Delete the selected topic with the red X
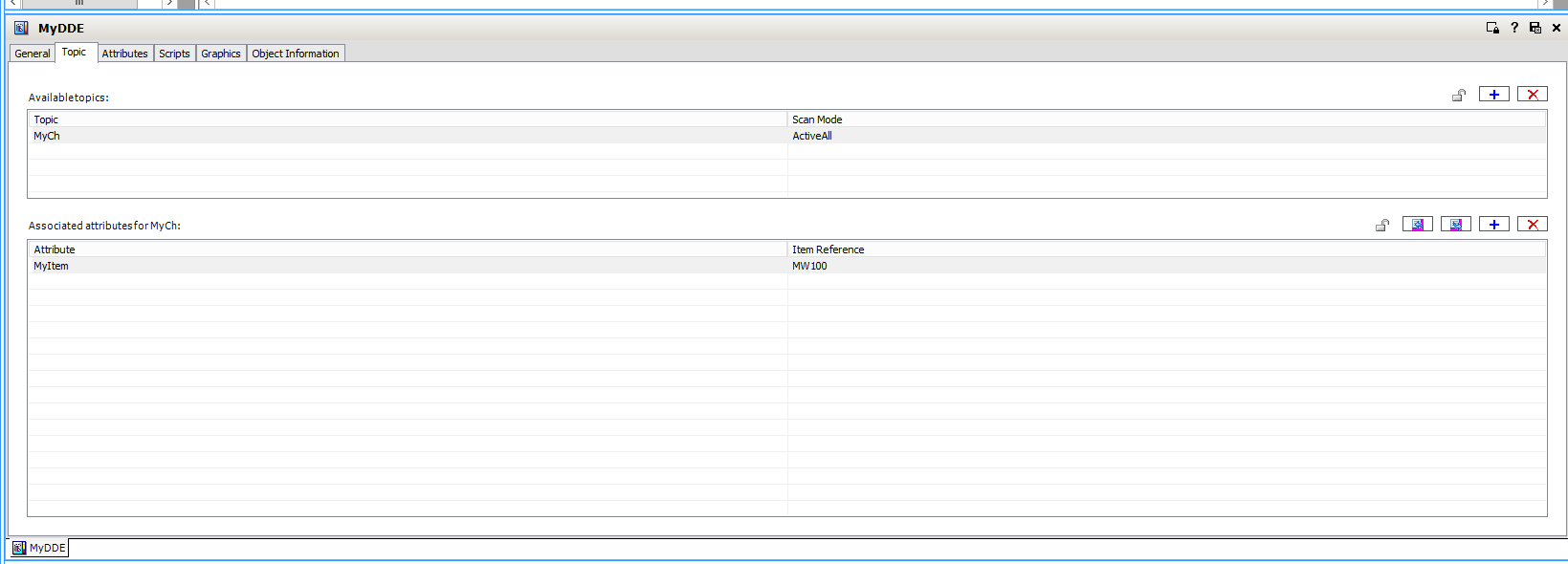This screenshot has height=564, width=1568. pyautogui.click(x=1532, y=94)
